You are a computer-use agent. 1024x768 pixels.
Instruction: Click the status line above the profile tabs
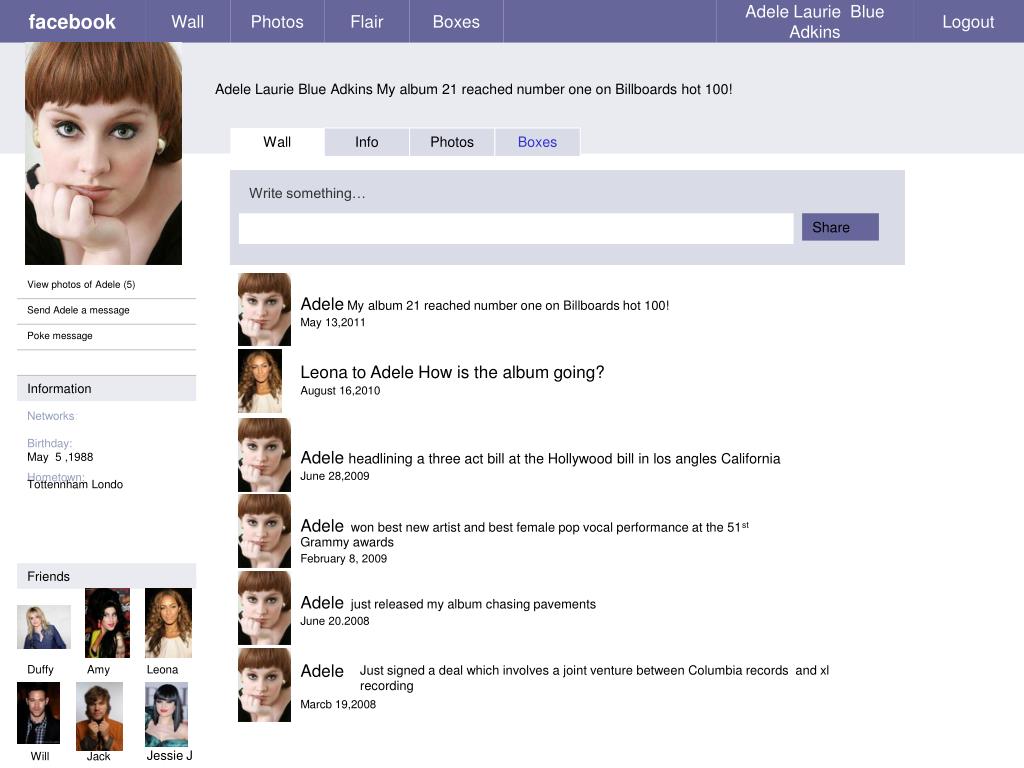coord(473,89)
